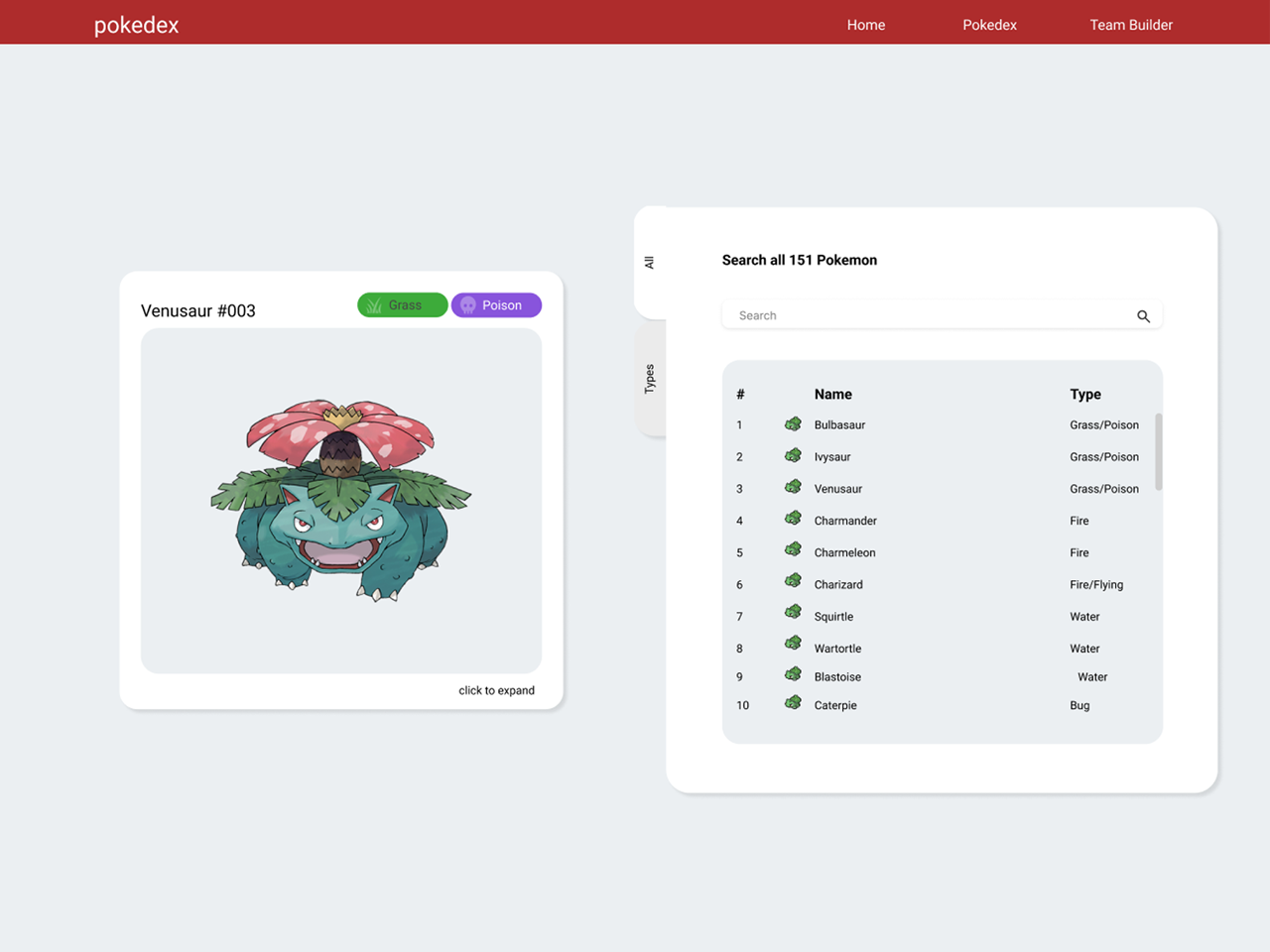Focus the Search input field
The height and width of the screenshot is (952, 1270).
942,315
